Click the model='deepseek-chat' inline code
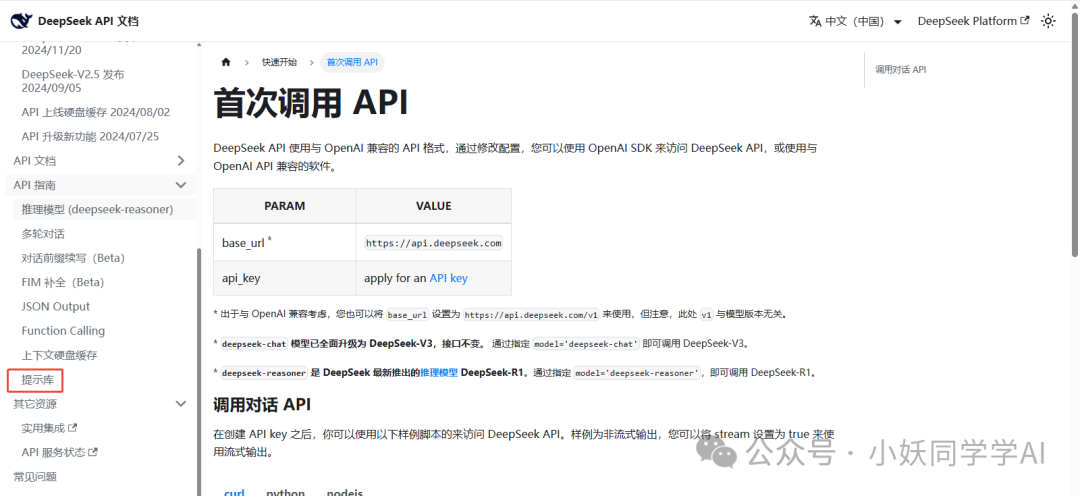 pyautogui.click(x=587, y=343)
